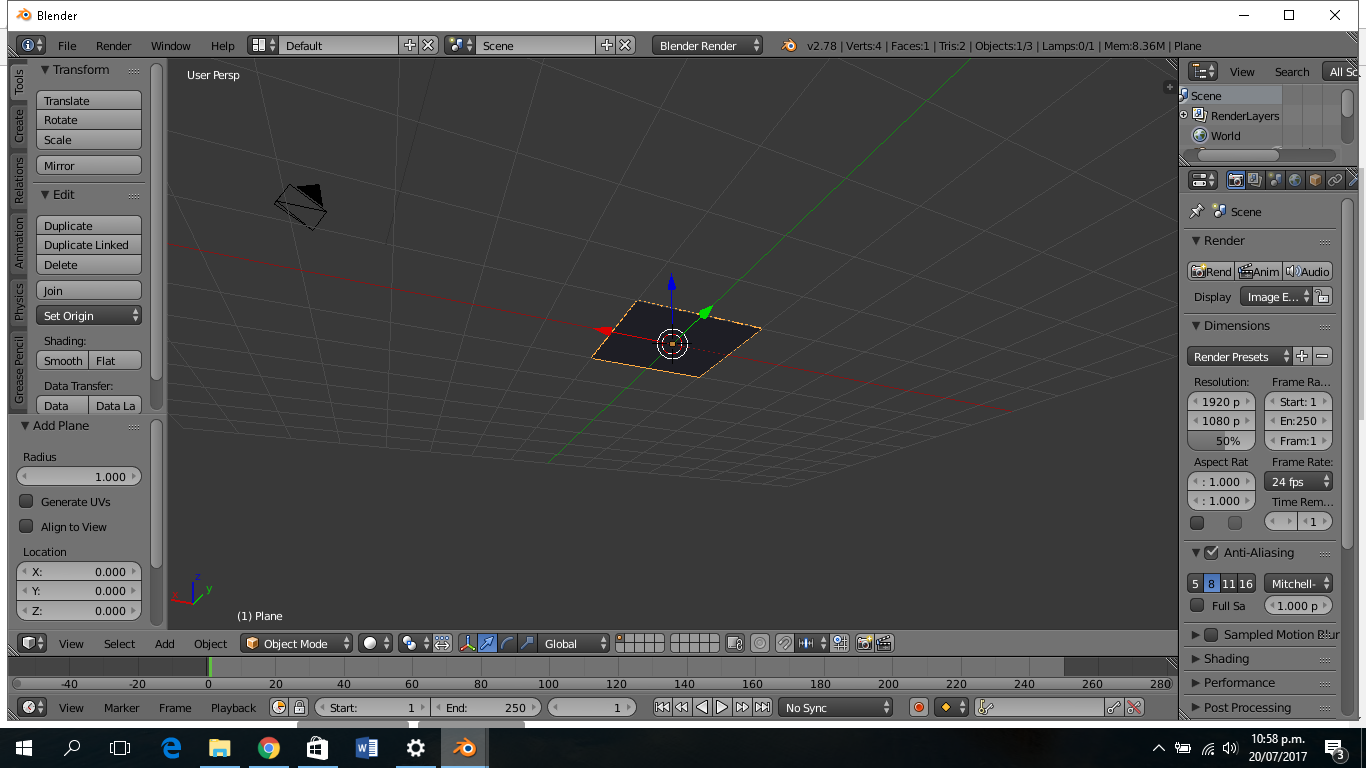Open the World properties tab icon
The height and width of the screenshot is (768, 1366).
[x=1295, y=180]
